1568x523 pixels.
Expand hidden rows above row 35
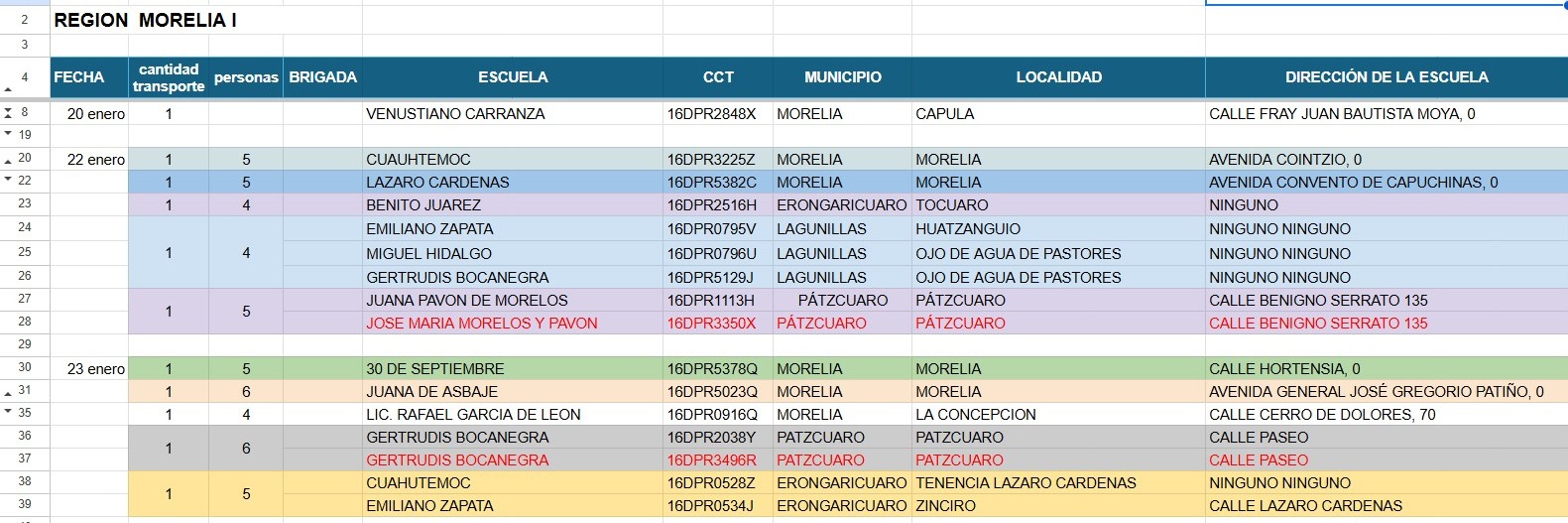[8, 411]
